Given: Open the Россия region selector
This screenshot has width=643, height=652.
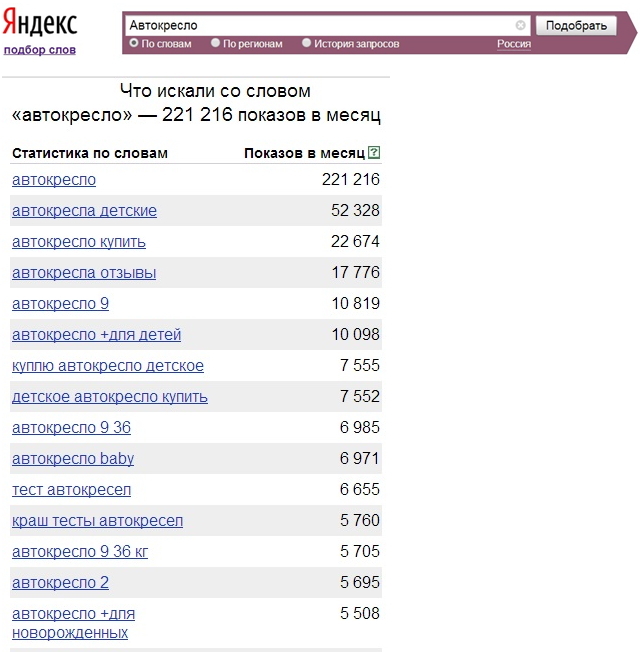Looking at the screenshot, I should (514, 44).
